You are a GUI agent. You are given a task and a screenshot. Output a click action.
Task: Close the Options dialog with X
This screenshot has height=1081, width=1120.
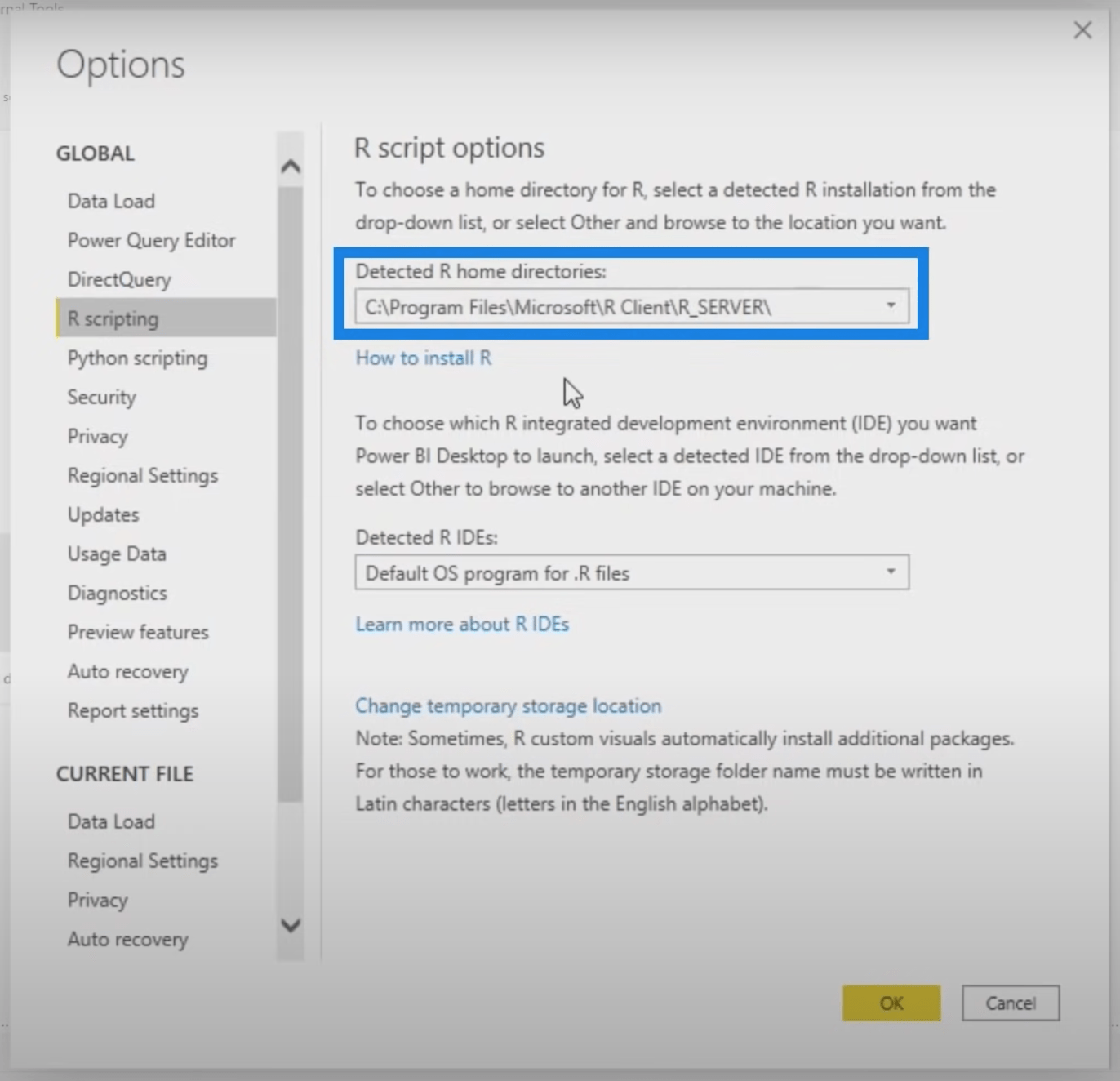1082,31
